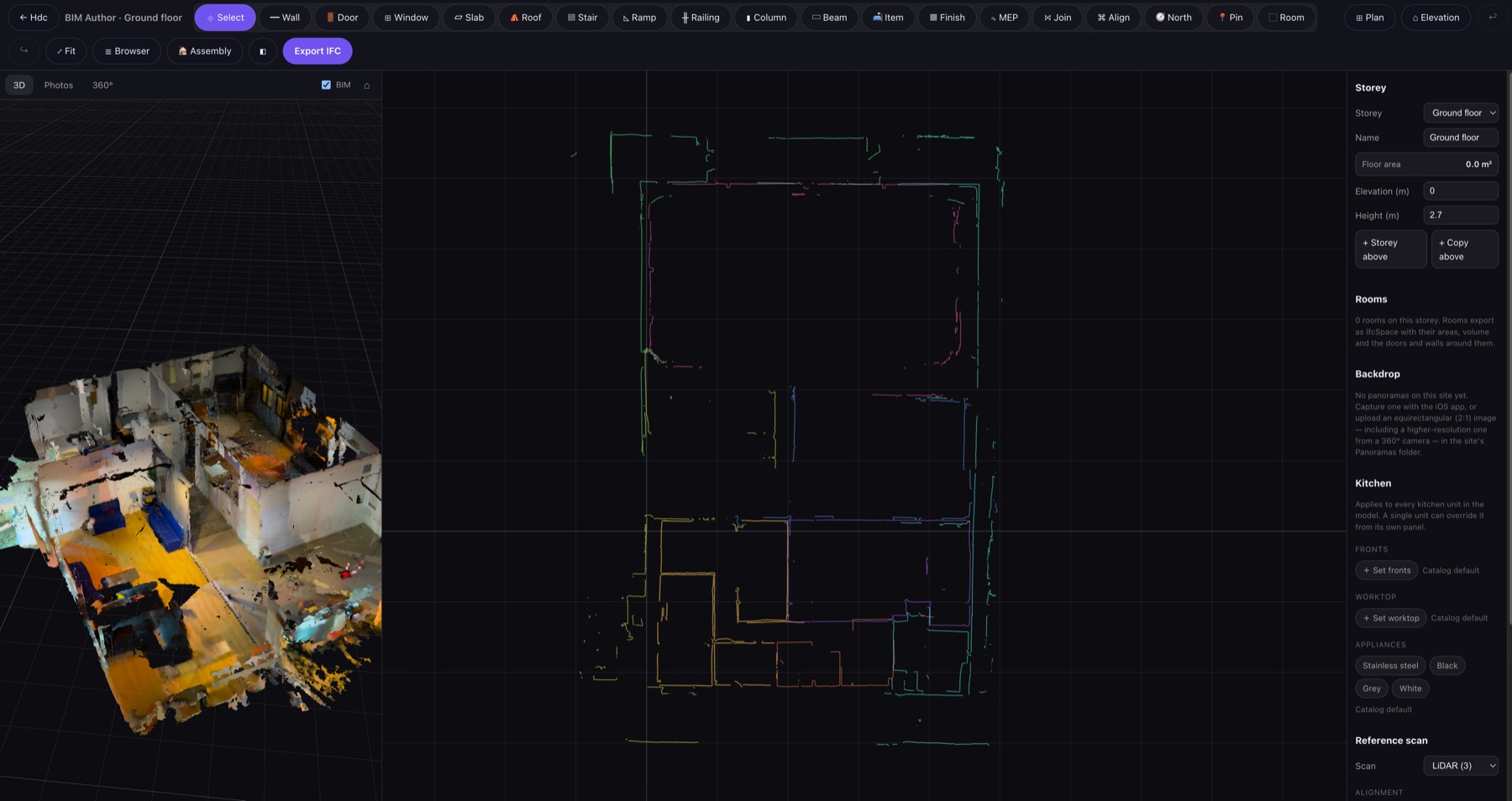Click the redo arrow beside Fit
The width and height of the screenshot is (1512, 801).
pos(24,51)
